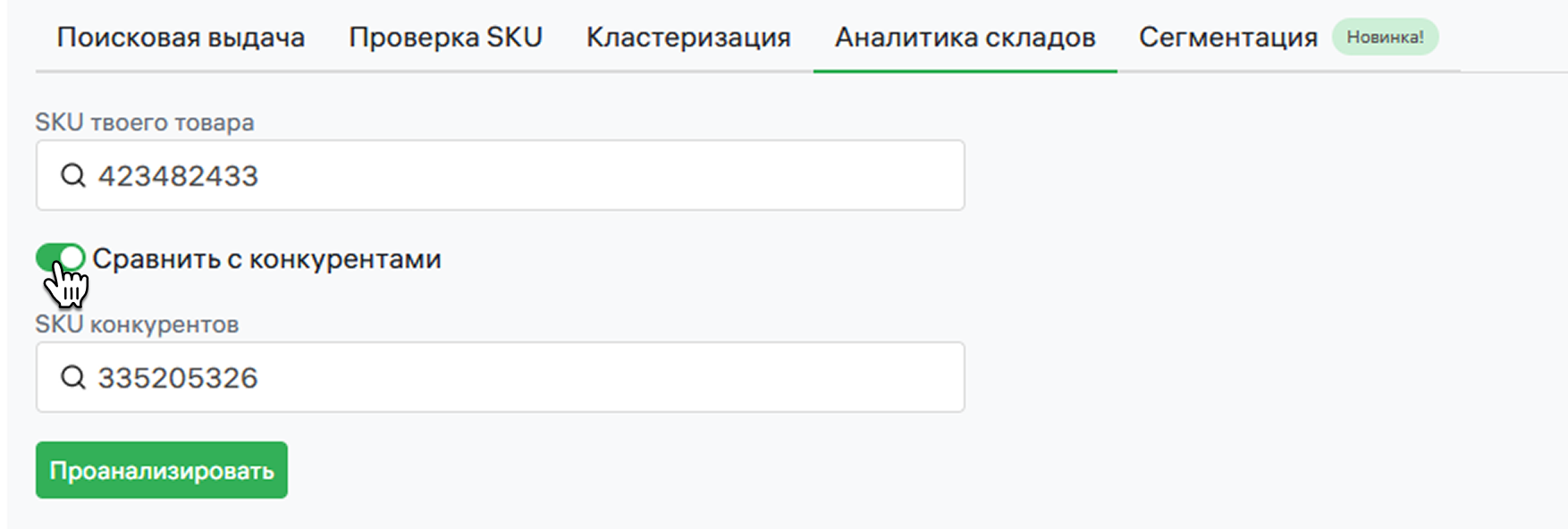The height and width of the screenshot is (529, 1568).
Task: Click the green underline of the active tab
Action: (x=965, y=71)
